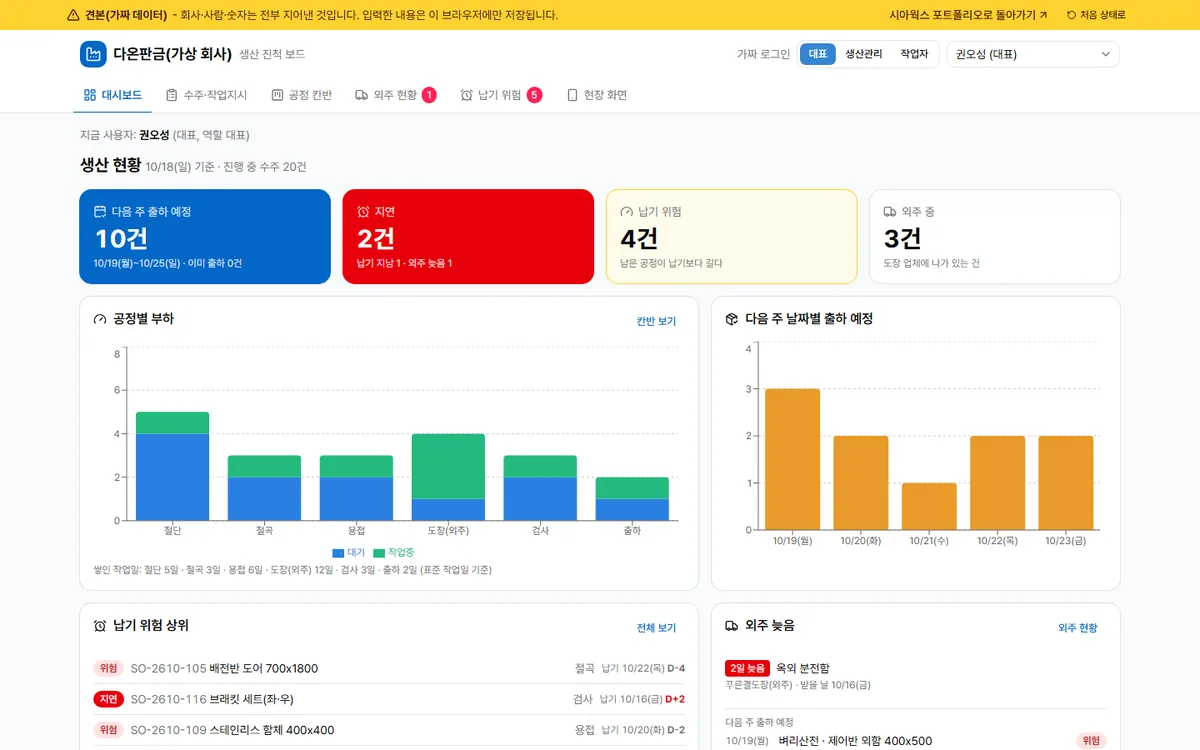Click the alarm icon in red 지연 card
Image resolution: width=1200 pixels, height=750 pixels.
363,212
